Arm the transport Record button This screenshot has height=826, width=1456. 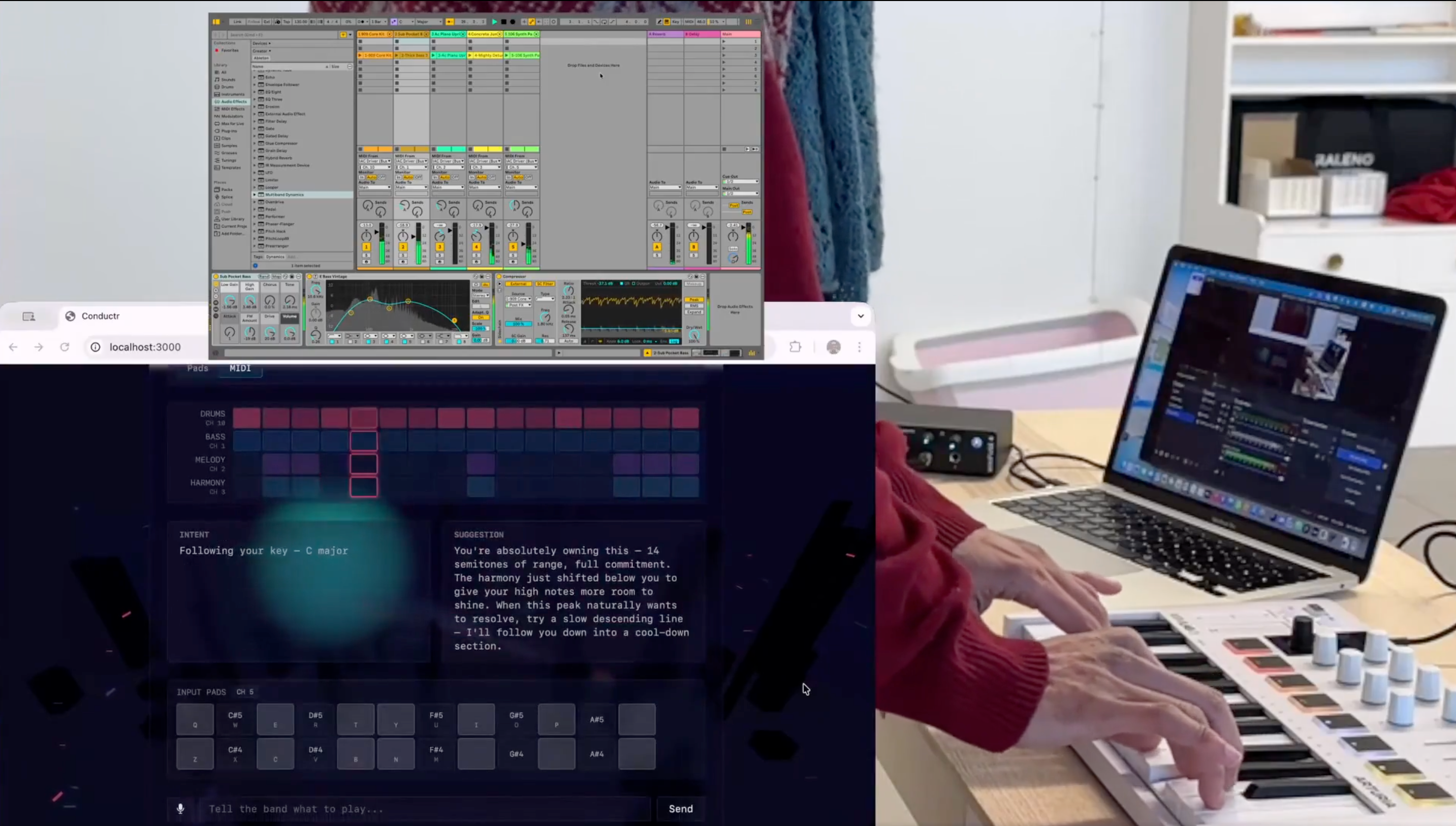pyautogui.click(x=513, y=21)
